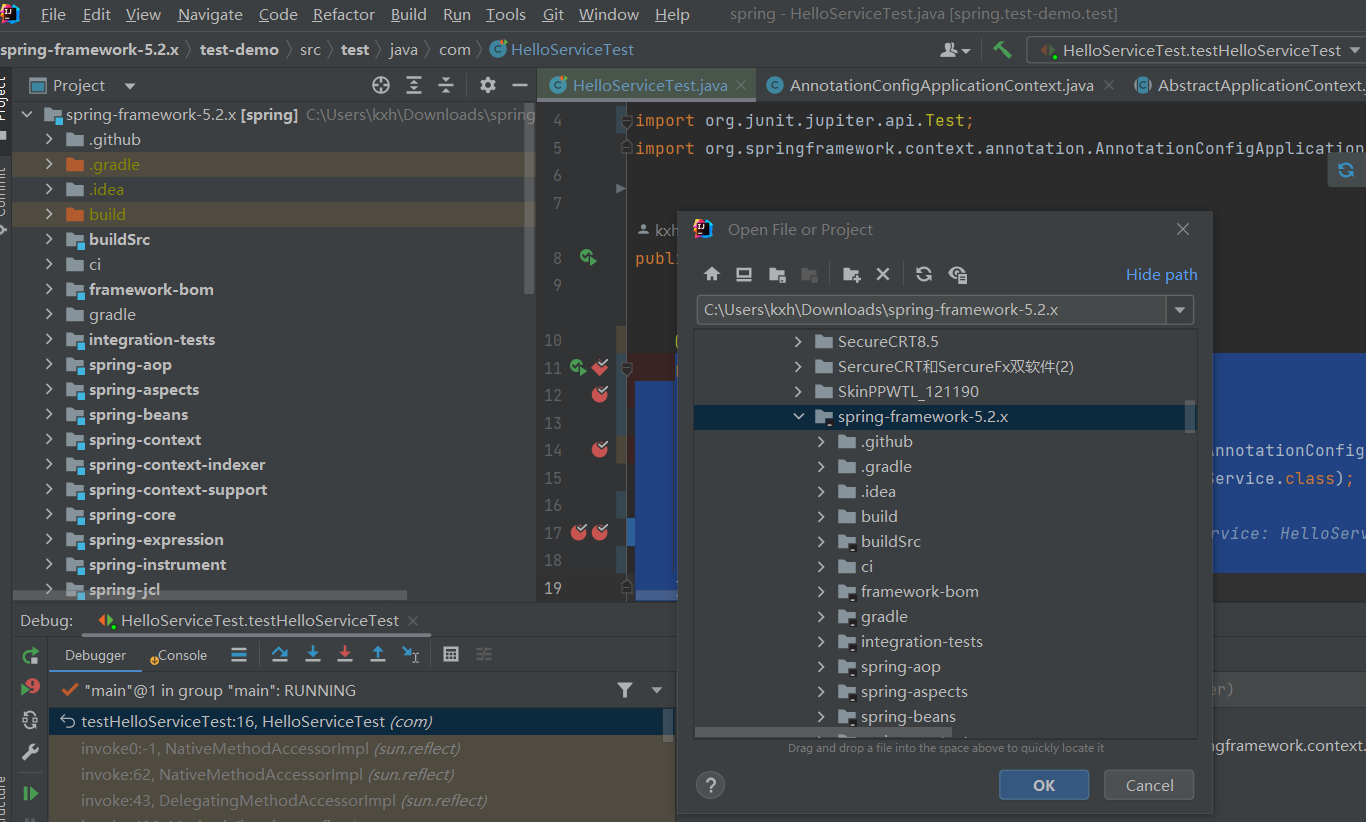
Task: Collapse spring-framework-5.2.x folder in the dialog tree
Action: pyautogui.click(x=798, y=417)
